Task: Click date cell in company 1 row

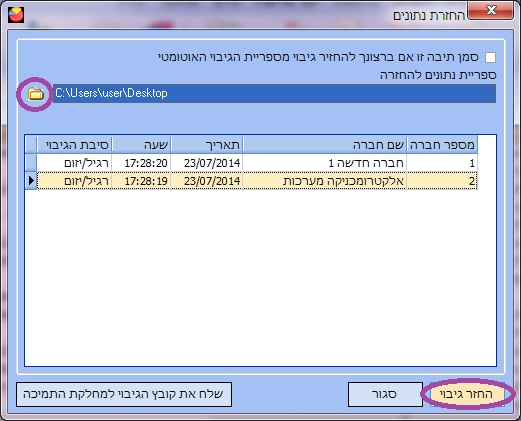Action: (x=207, y=163)
